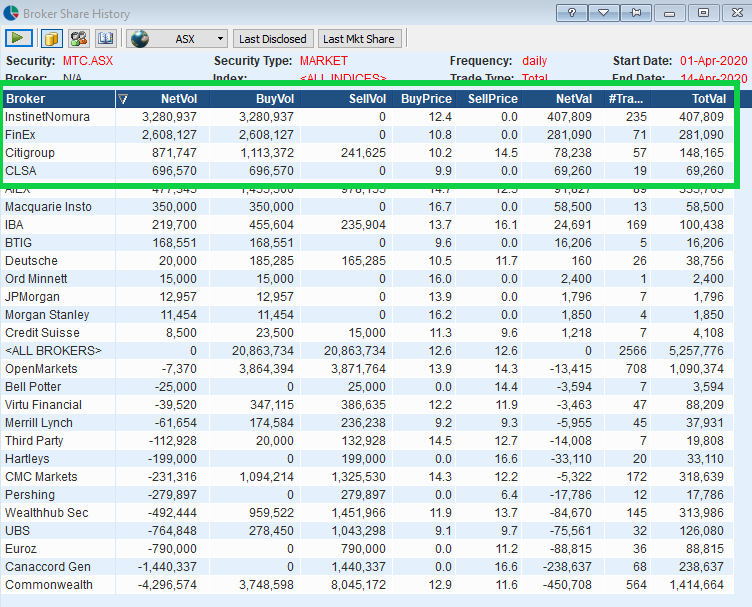Image resolution: width=752 pixels, height=607 pixels.
Task: Click the pin window title bar button
Action: pos(635,13)
